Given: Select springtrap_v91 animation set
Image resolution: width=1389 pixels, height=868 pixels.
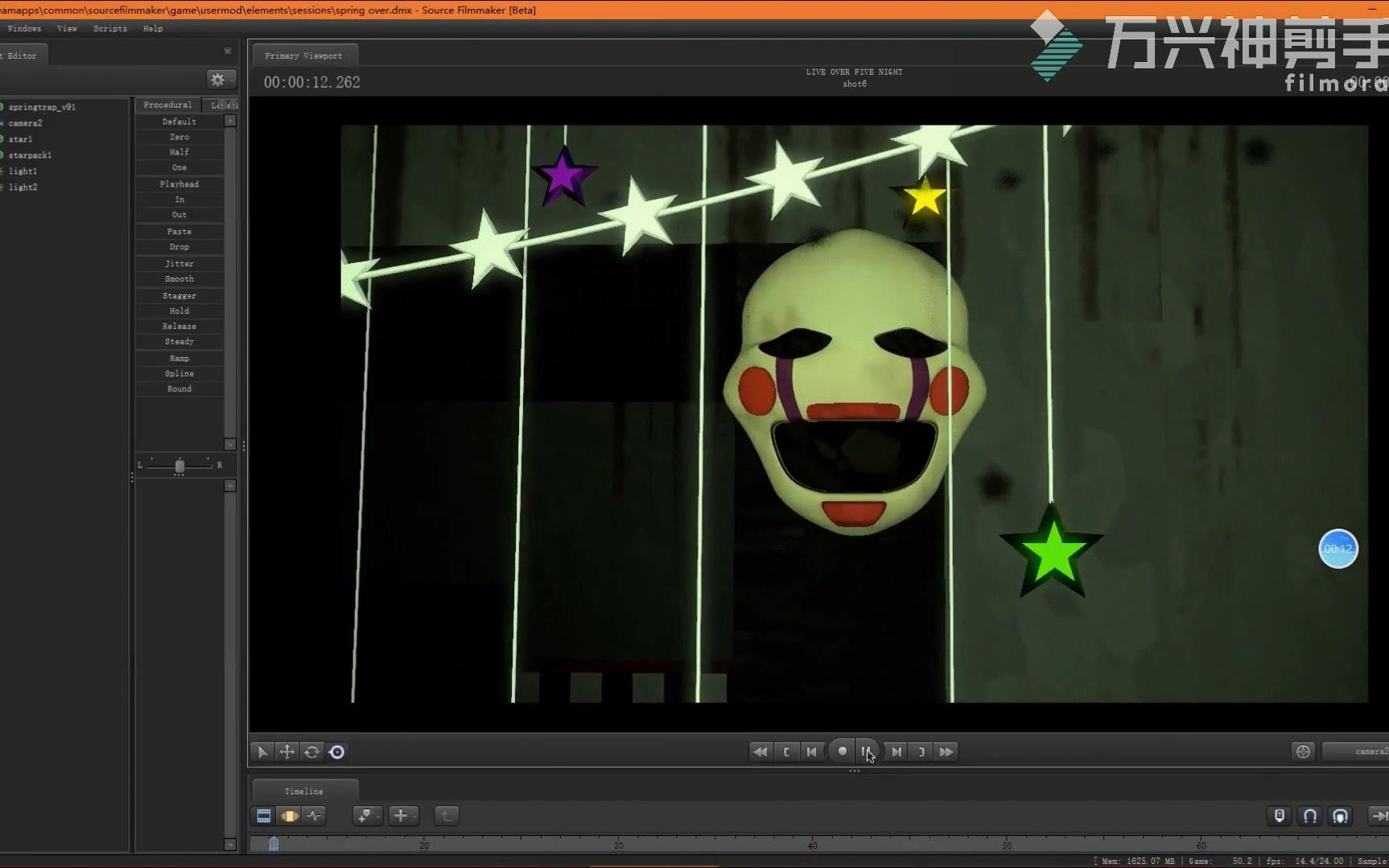Looking at the screenshot, I should coord(42,107).
